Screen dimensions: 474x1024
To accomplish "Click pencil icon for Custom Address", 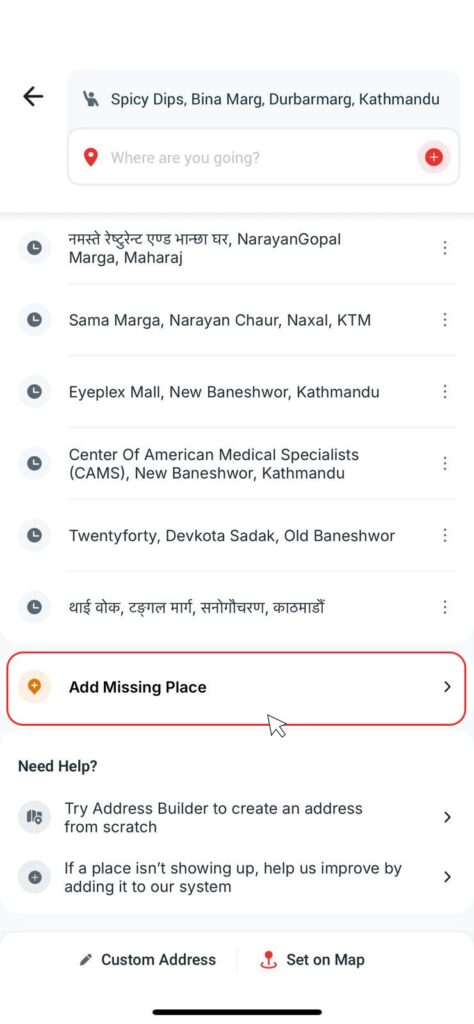I will pyautogui.click(x=86, y=959).
